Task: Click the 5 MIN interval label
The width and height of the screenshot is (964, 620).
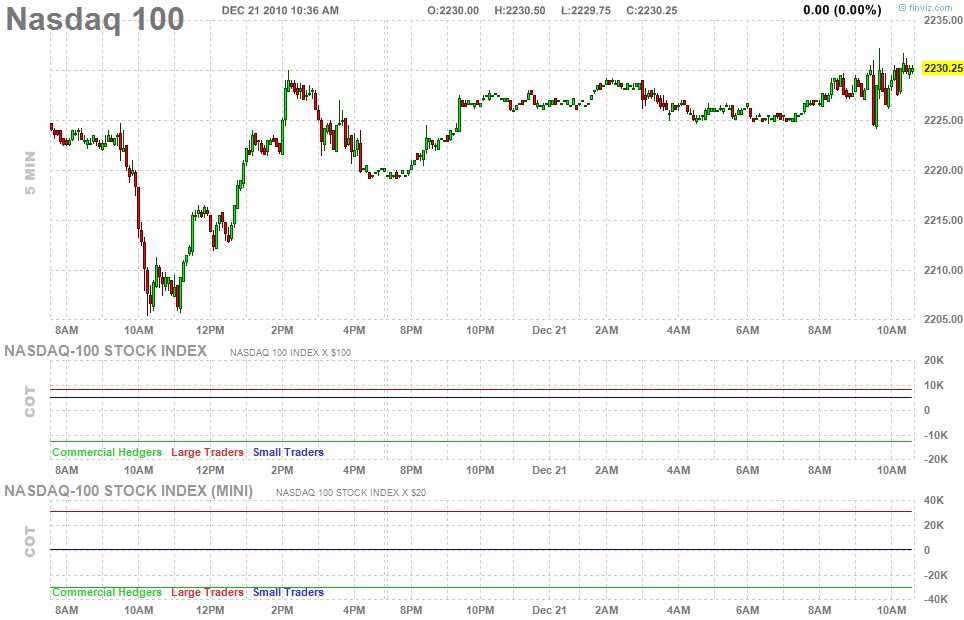Action: click(30, 173)
